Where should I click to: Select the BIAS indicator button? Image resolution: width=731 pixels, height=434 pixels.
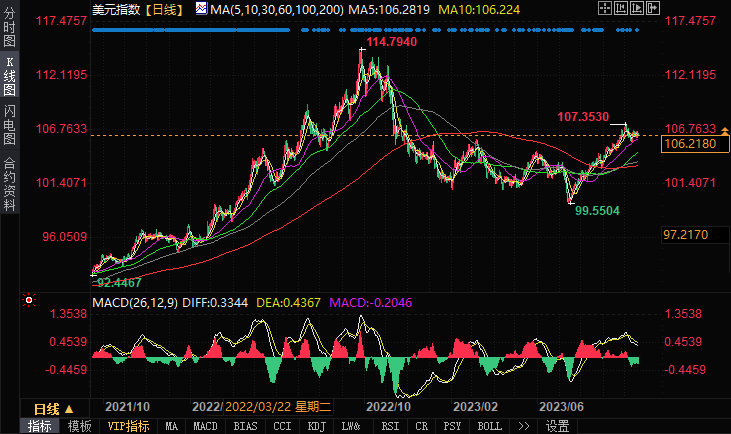[x=243, y=426]
